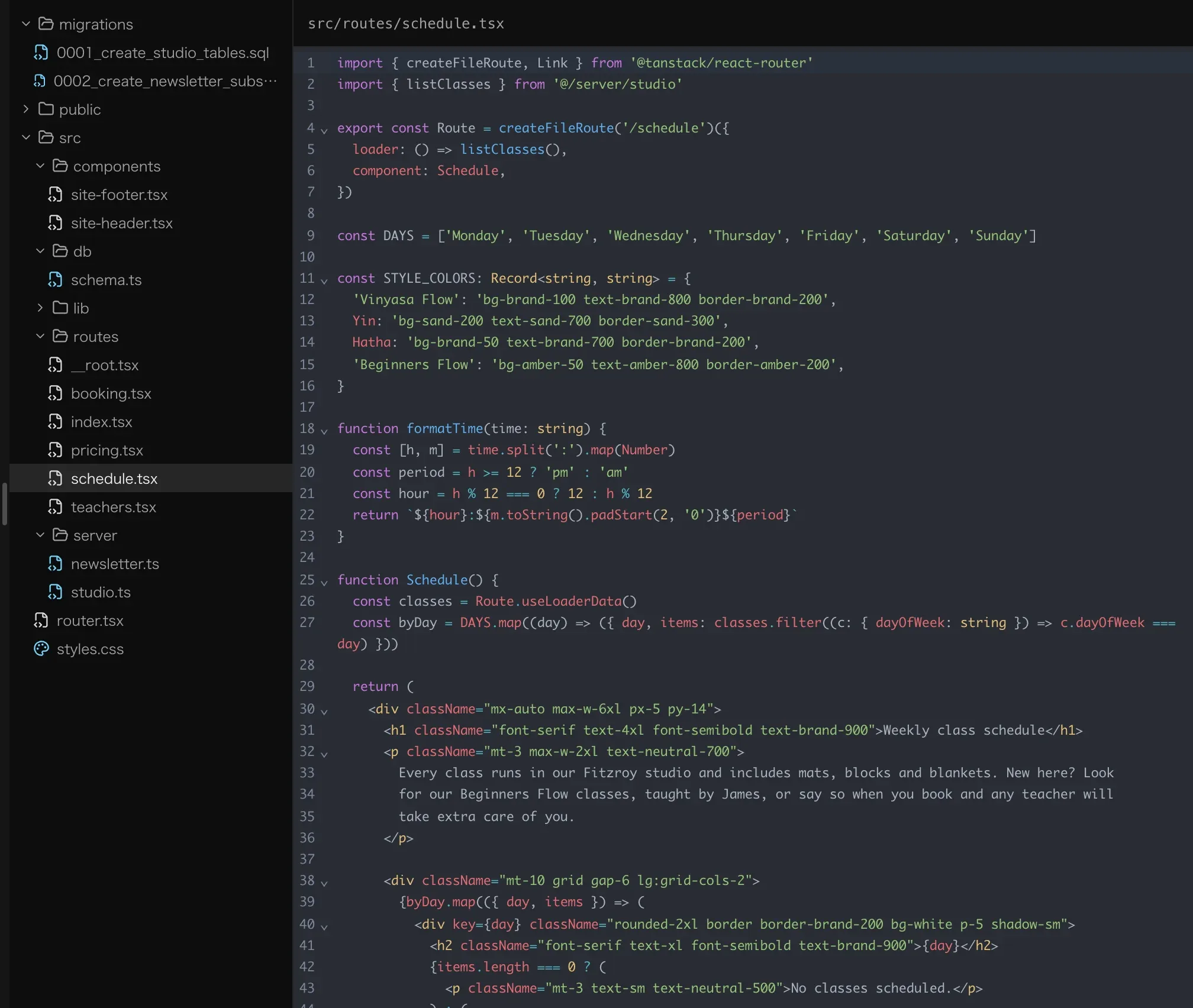1193x1008 pixels.
Task: Click the 'Weekly class schedule' heading text
Action: 963,730
